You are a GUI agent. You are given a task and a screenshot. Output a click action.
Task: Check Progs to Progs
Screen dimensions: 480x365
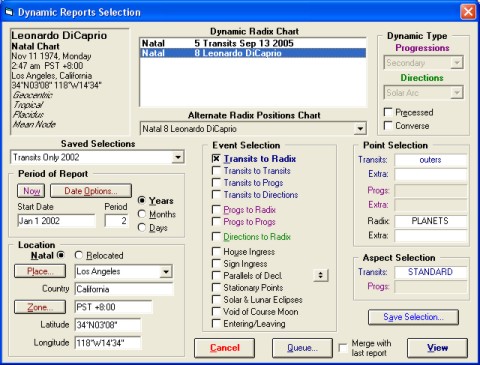pos(216,221)
